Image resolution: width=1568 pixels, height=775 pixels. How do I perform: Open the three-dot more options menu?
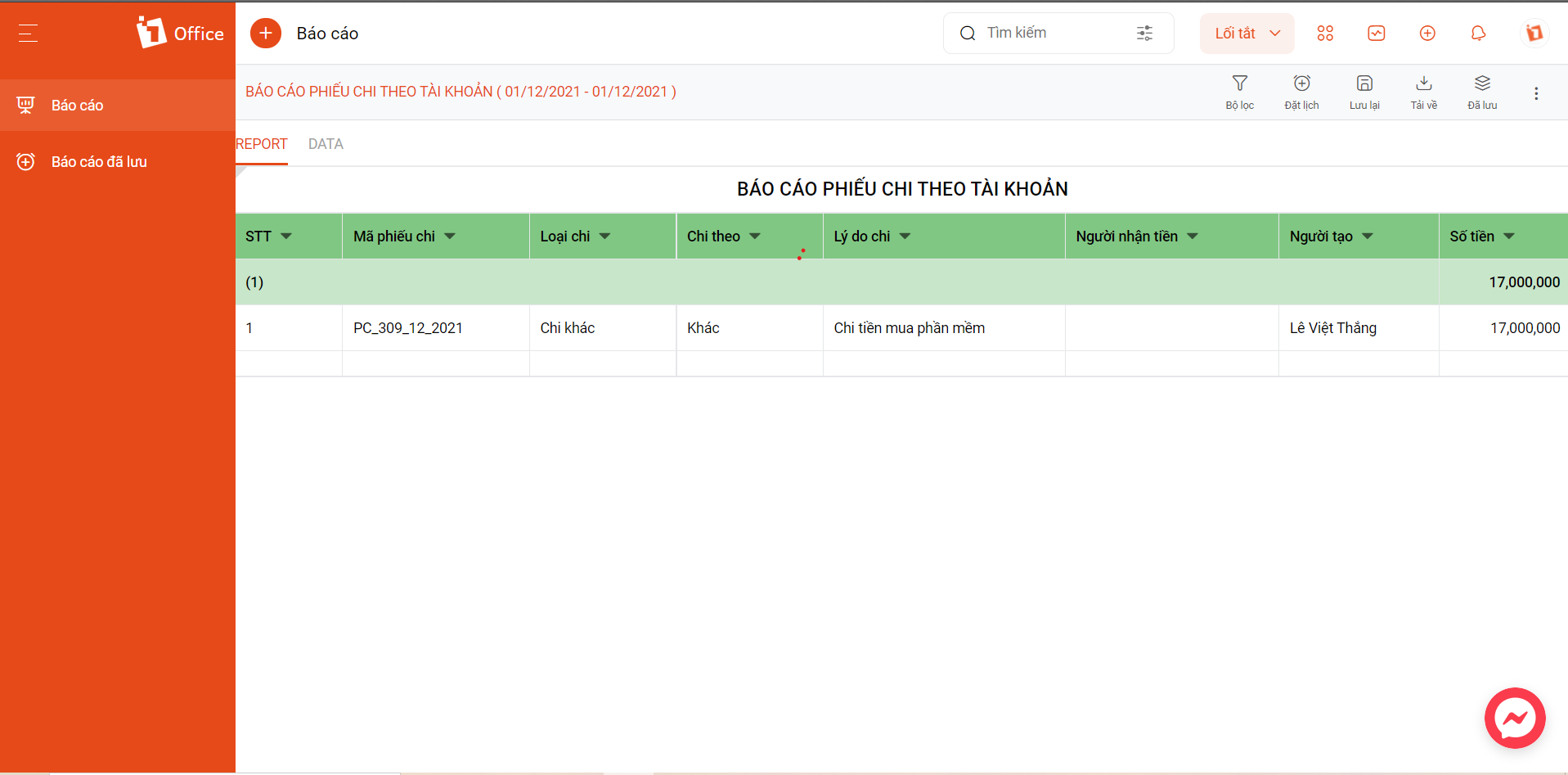(1536, 94)
